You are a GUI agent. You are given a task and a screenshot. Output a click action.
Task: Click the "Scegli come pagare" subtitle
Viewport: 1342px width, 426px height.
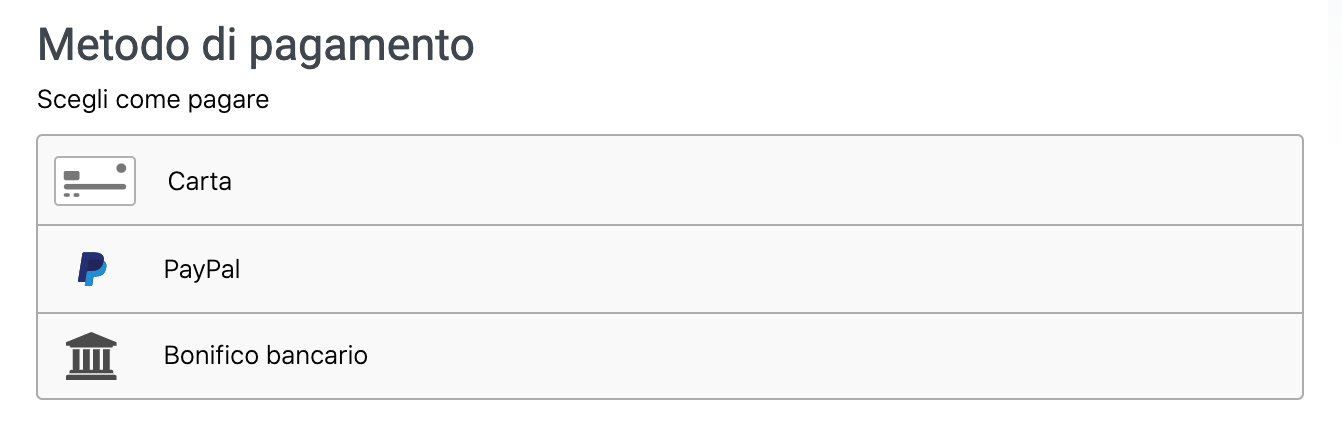click(153, 101)
